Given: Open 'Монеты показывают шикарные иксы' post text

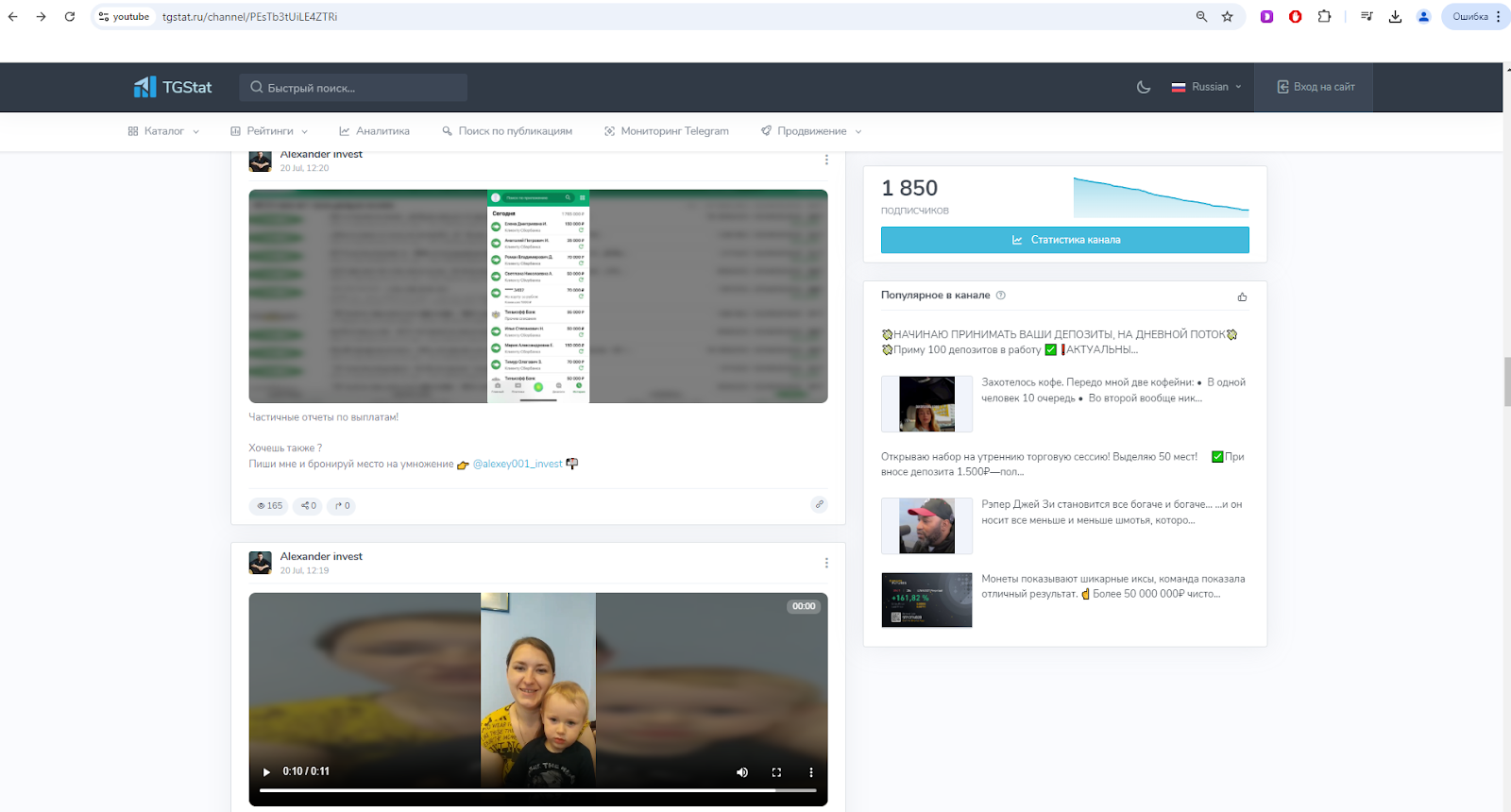Looking at the screenshot, I should point(1113,586).
